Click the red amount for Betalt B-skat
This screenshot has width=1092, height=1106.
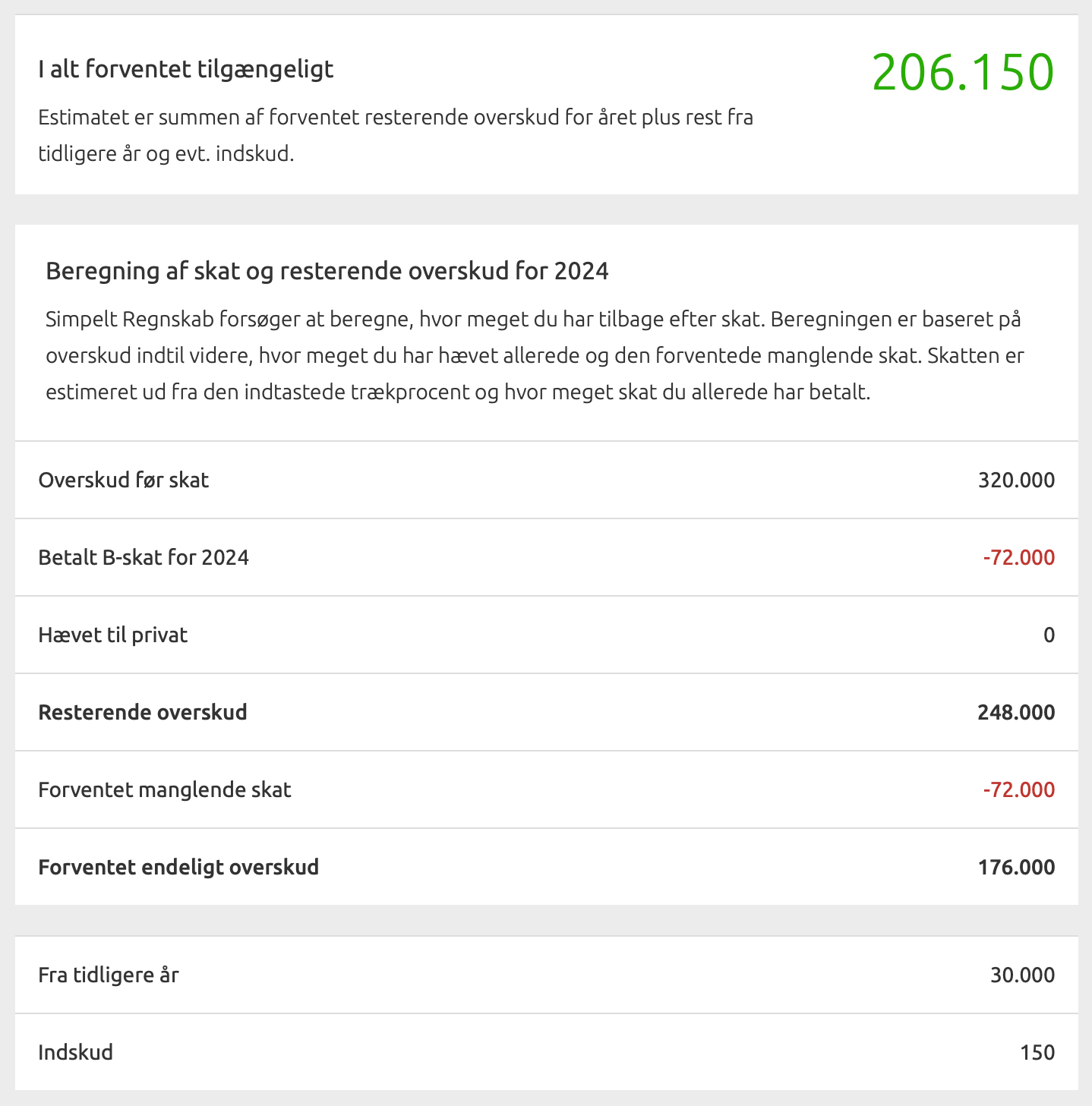pyautogui.click(x=1018, y=558)
